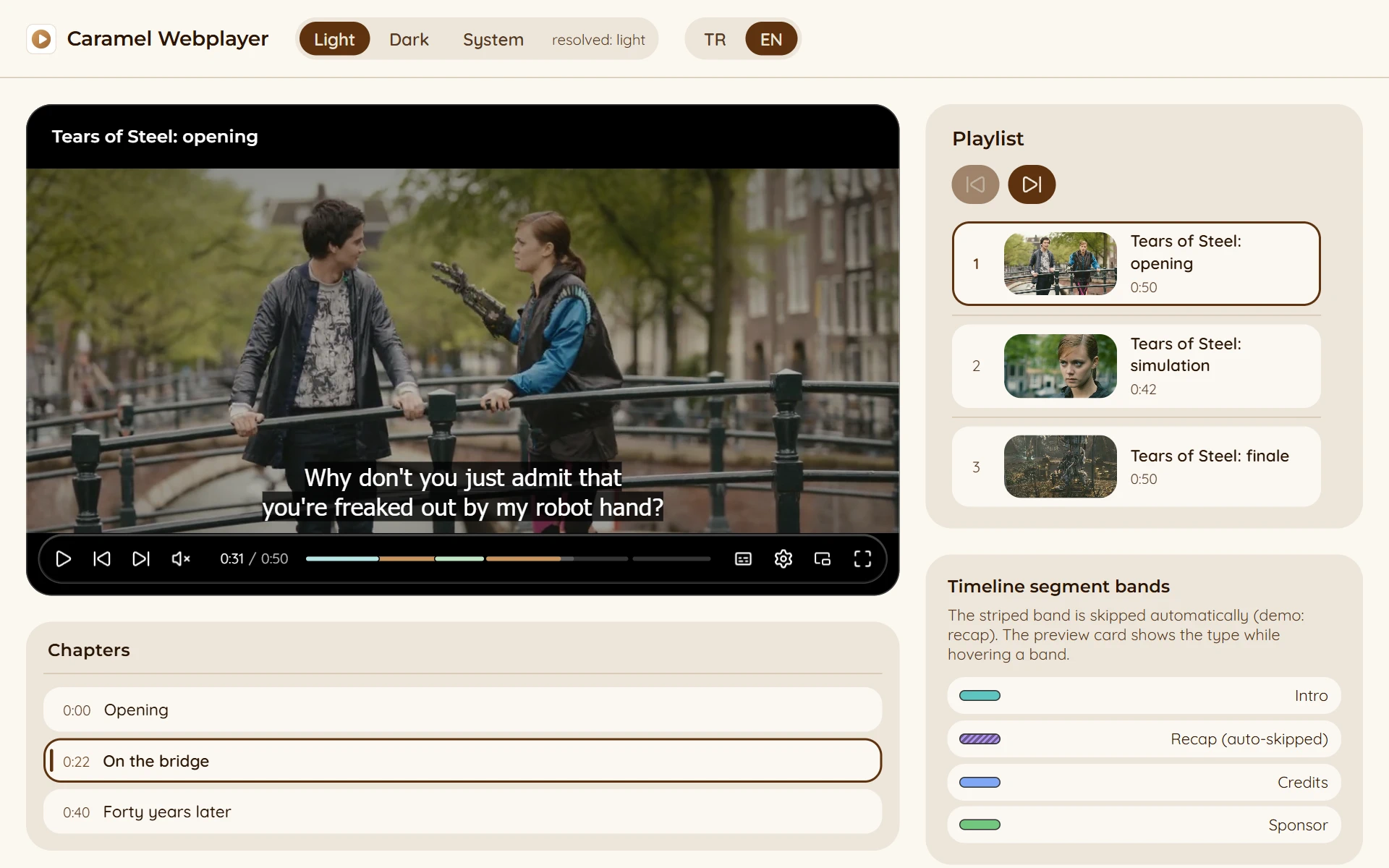The height and width of the screenshot is (868, 1389).
Task: Click the Playlist next button
Action: click(1032, 184)
